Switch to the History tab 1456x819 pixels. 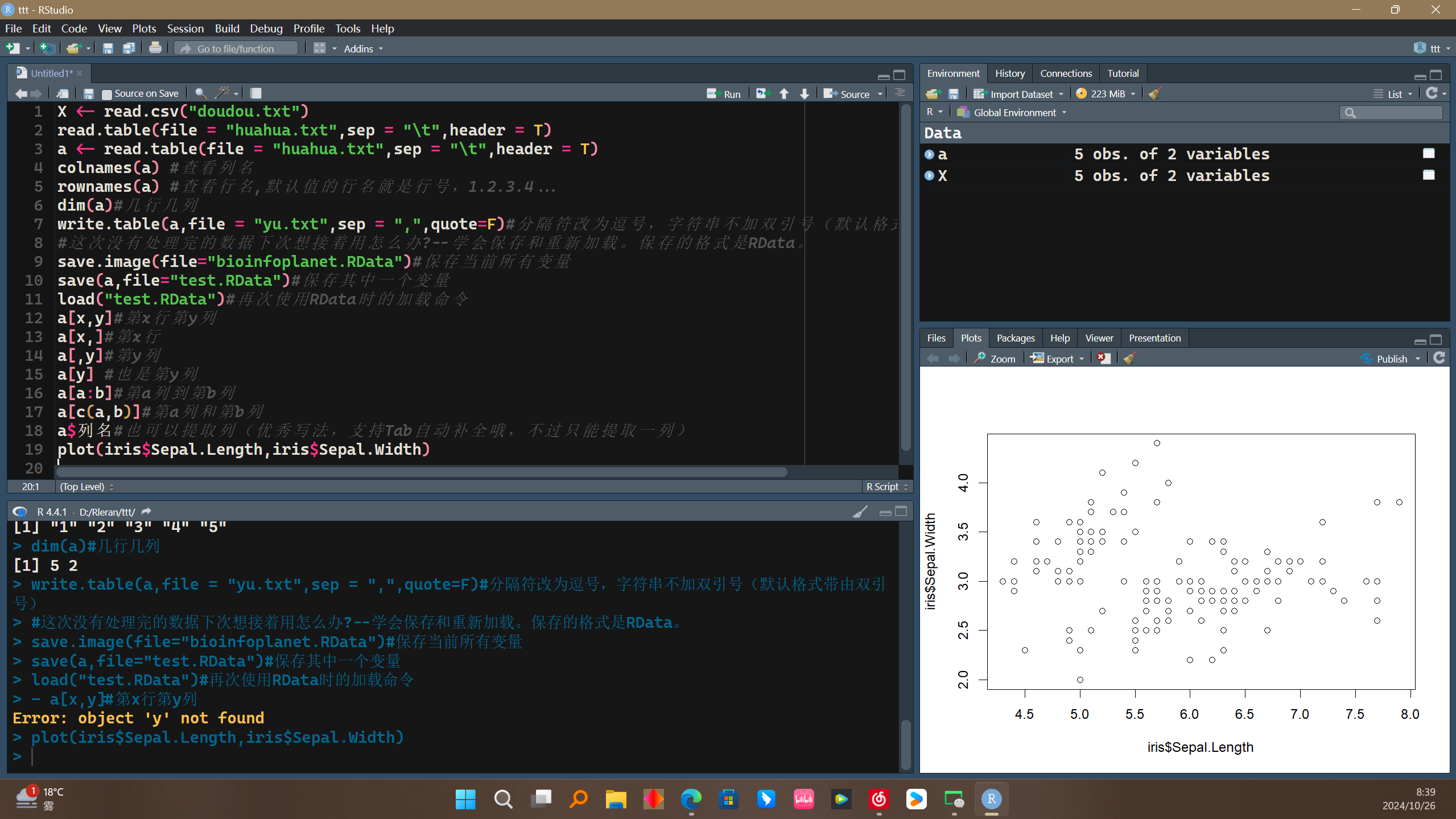[x=1009, y=73]
